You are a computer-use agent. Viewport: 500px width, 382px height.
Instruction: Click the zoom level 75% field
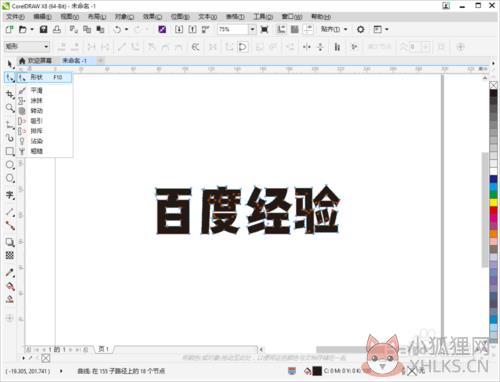click(233, 29)
